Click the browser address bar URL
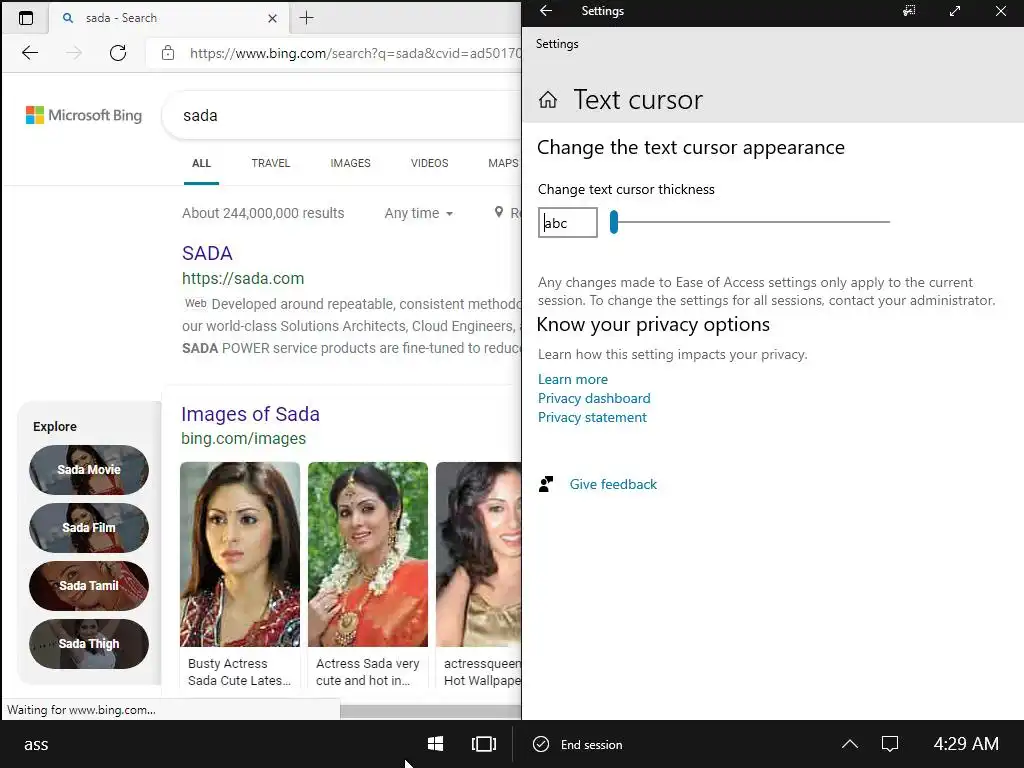 click(x=355, y=53)
